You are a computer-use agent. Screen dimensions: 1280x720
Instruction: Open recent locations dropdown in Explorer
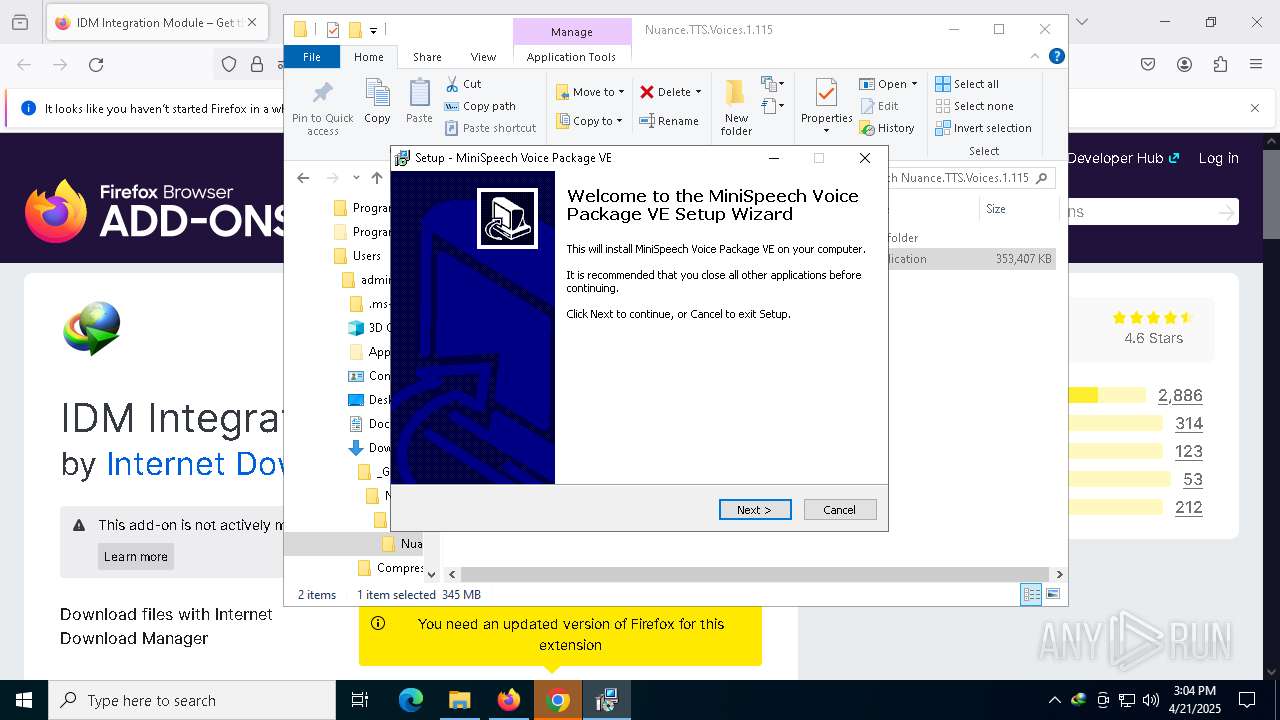(356, 178)
